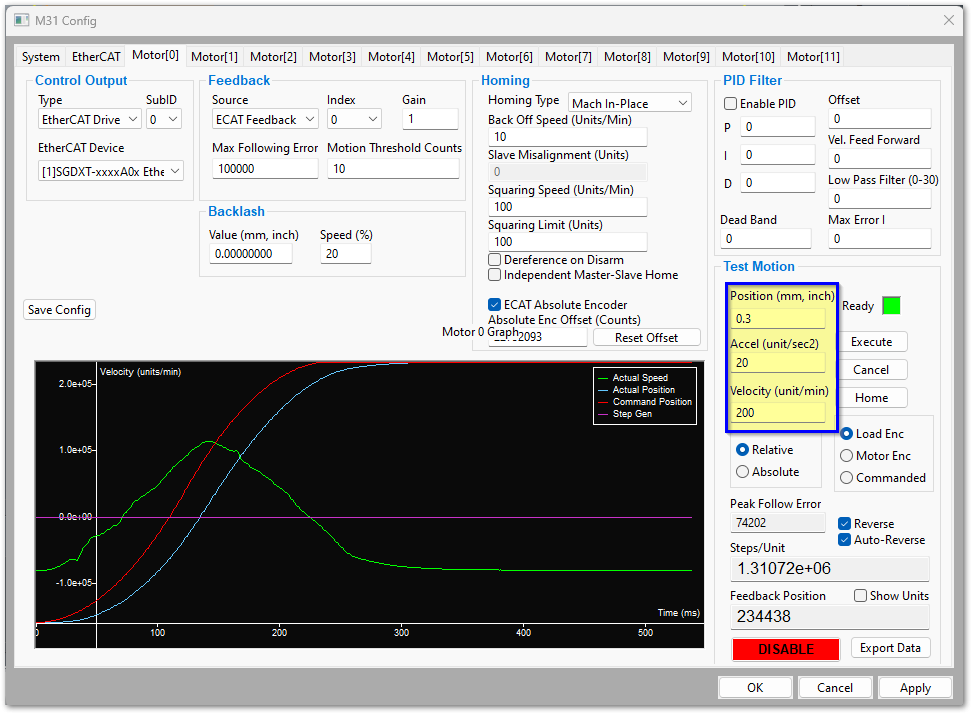
Task: Close the M31 Config window
Action: pyautogui.click(x=948, y=20)
